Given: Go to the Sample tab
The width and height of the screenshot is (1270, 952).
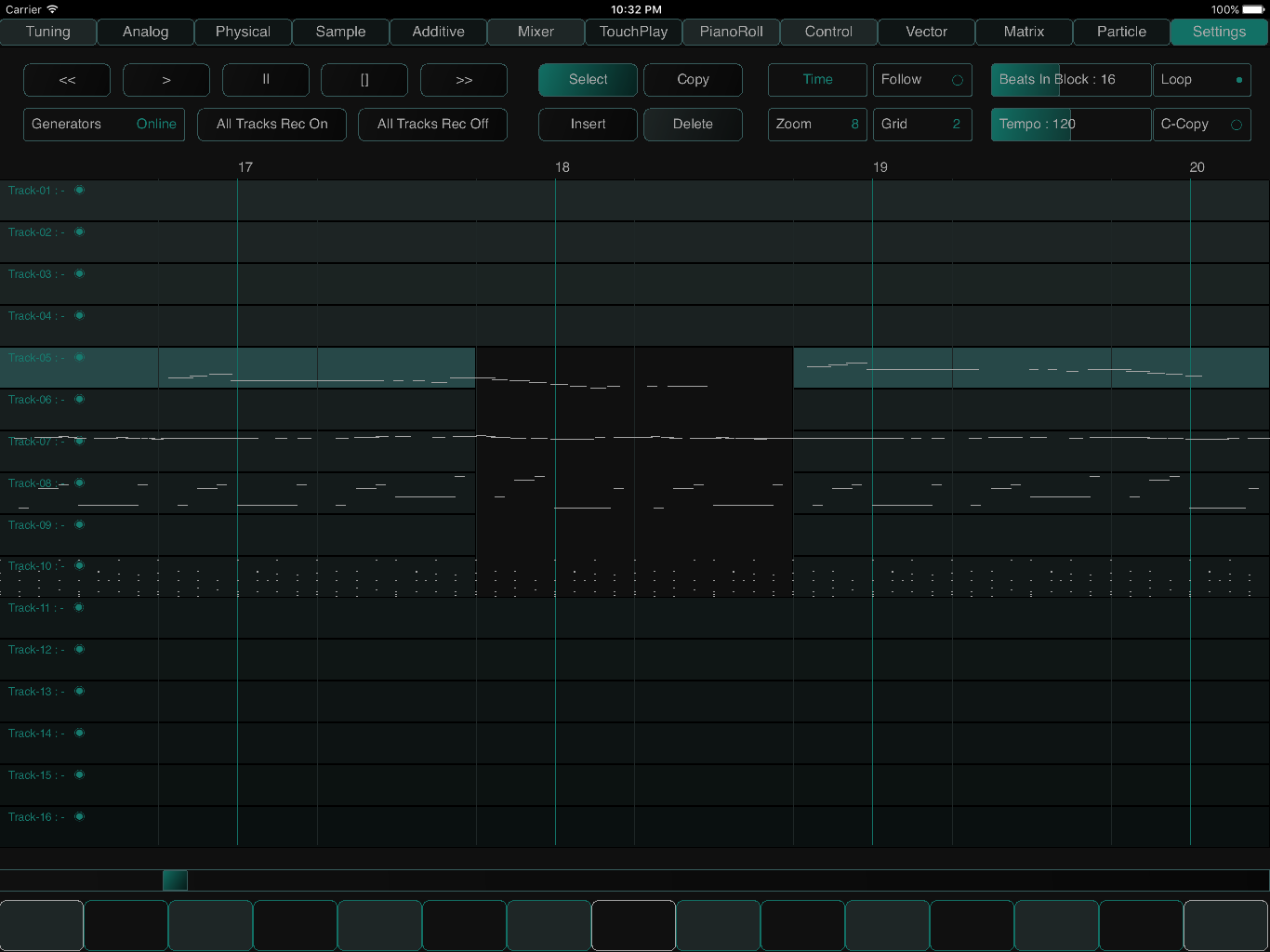Looking at the screenshot, I should coord(341,32).
